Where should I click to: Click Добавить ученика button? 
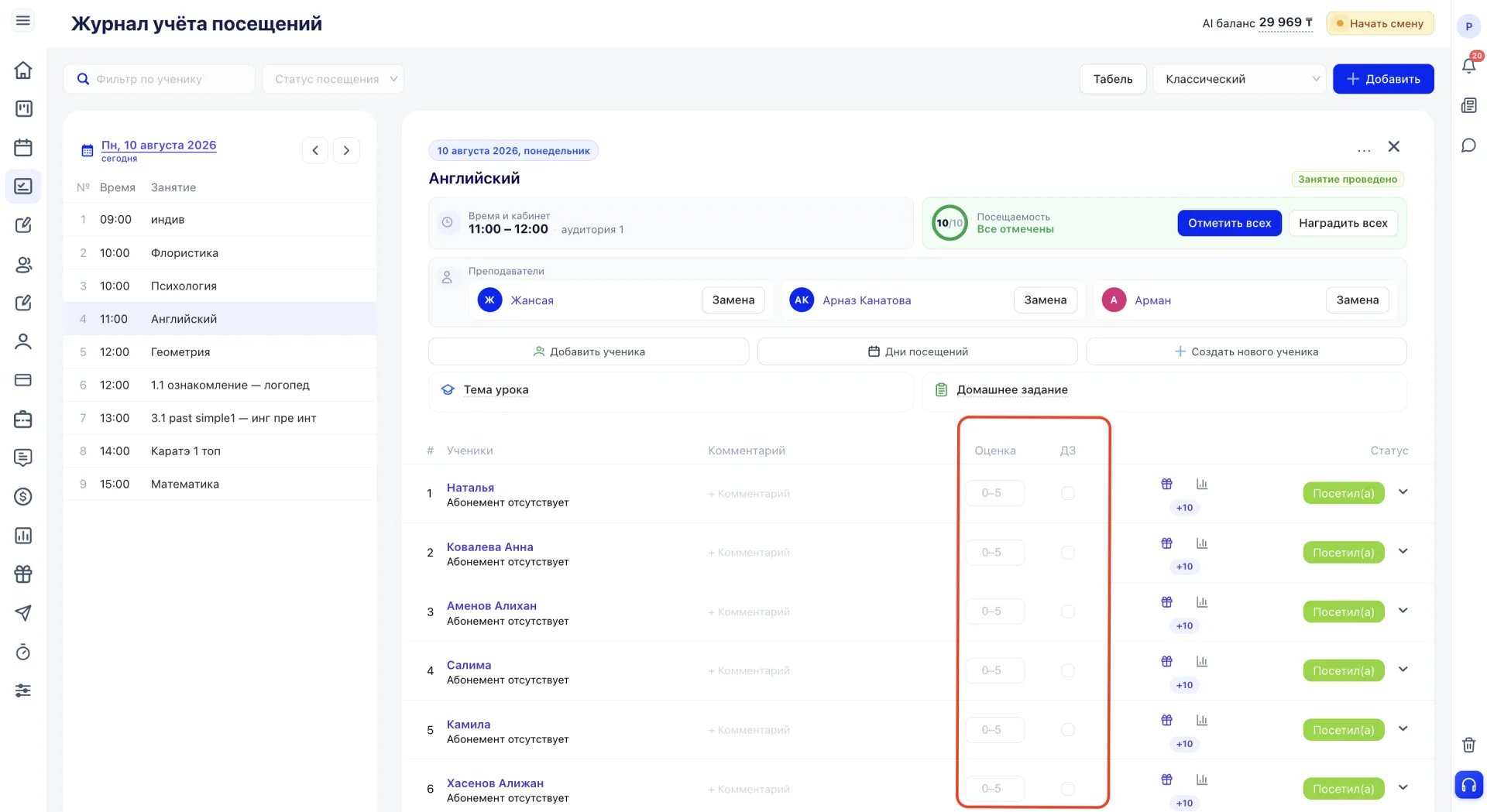tap(589, 351)
